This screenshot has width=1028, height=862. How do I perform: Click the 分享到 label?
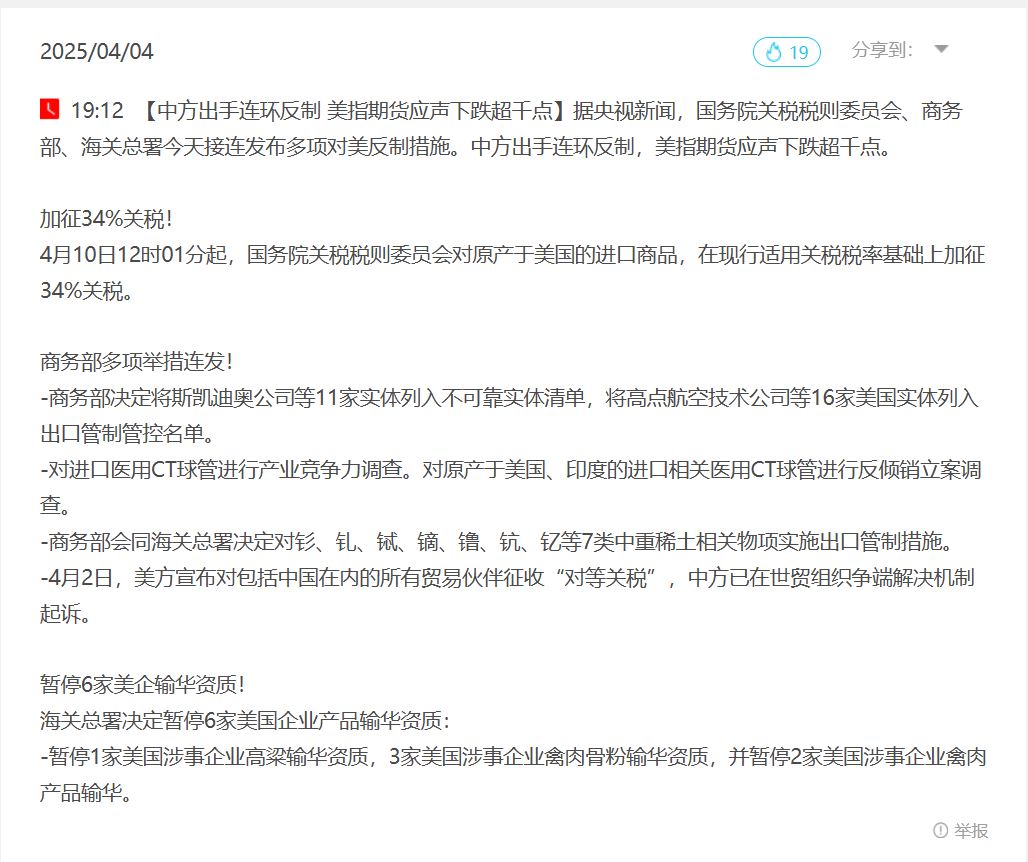tap(882, 50)
